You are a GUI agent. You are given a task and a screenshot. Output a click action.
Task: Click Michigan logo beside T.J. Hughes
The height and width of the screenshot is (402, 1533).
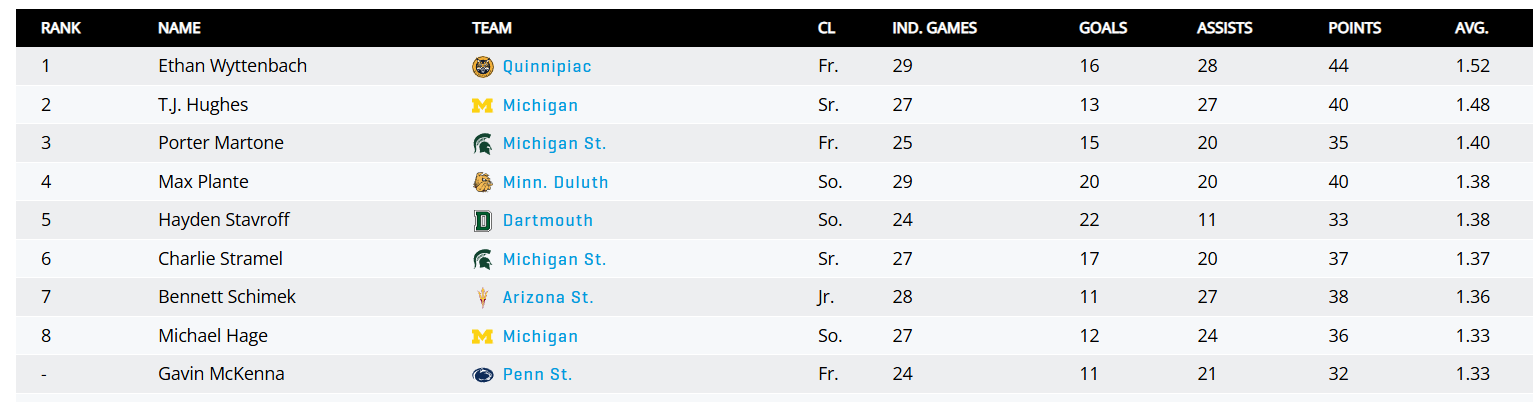(482, 105)
